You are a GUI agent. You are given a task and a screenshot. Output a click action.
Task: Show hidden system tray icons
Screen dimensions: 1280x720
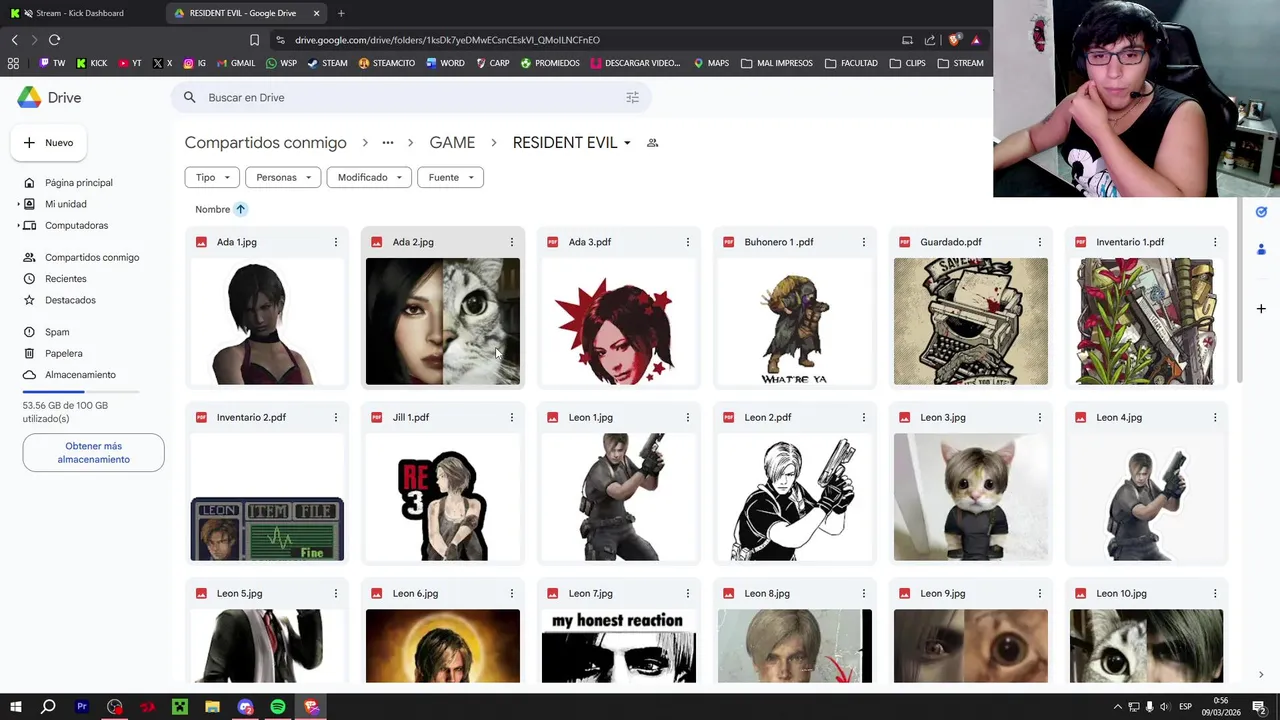[x=1118, y=707]
